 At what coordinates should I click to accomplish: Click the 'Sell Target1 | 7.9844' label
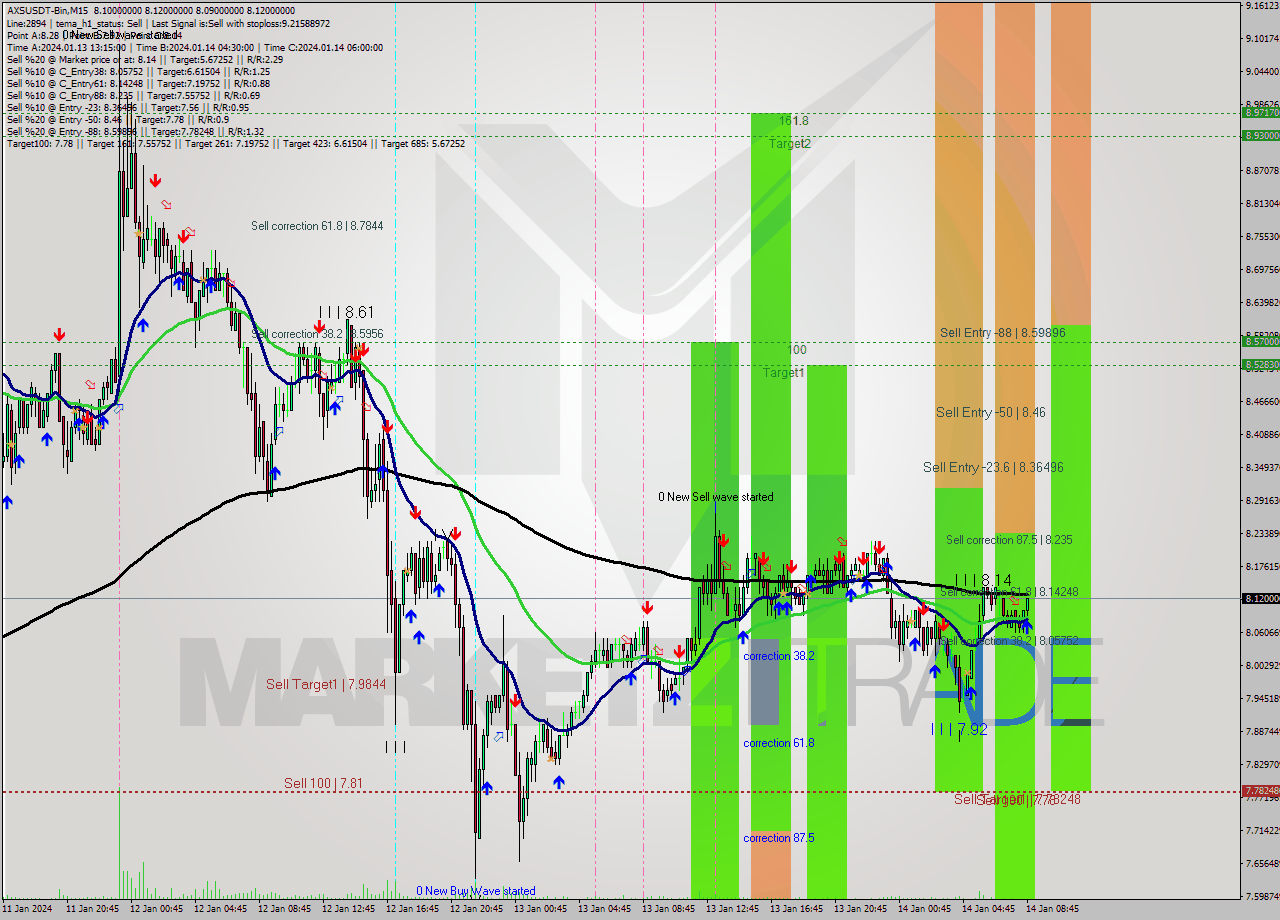coord(326,684)
